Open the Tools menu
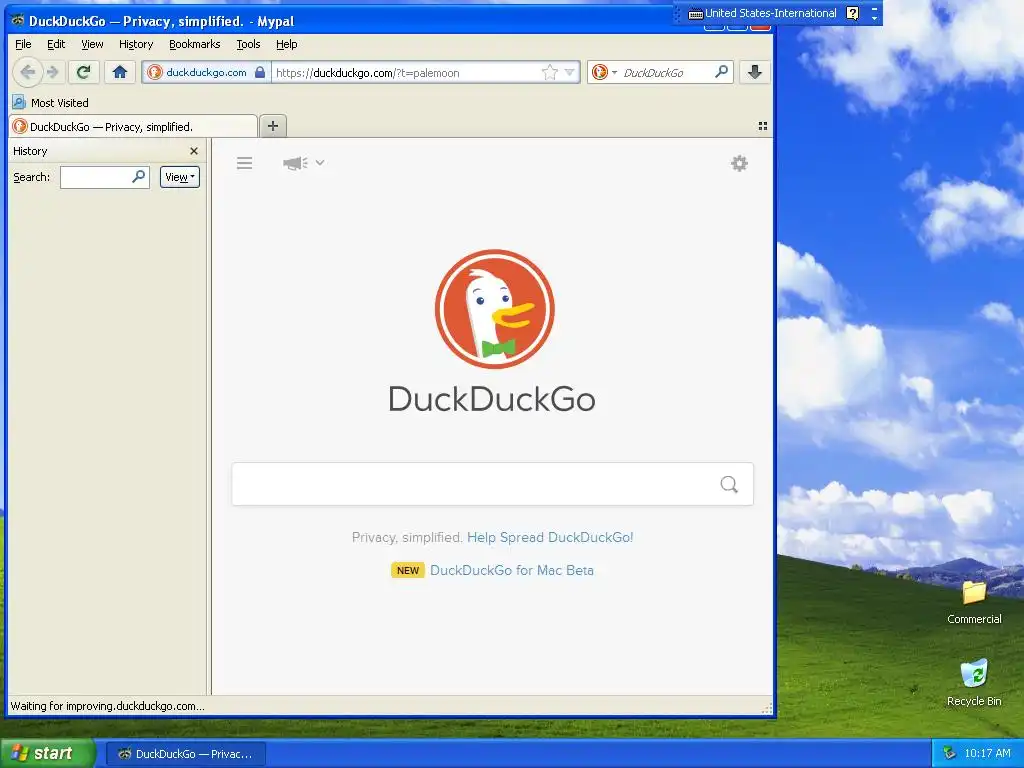The height and width of the screenshot is (768, 1024). (248, 44)
